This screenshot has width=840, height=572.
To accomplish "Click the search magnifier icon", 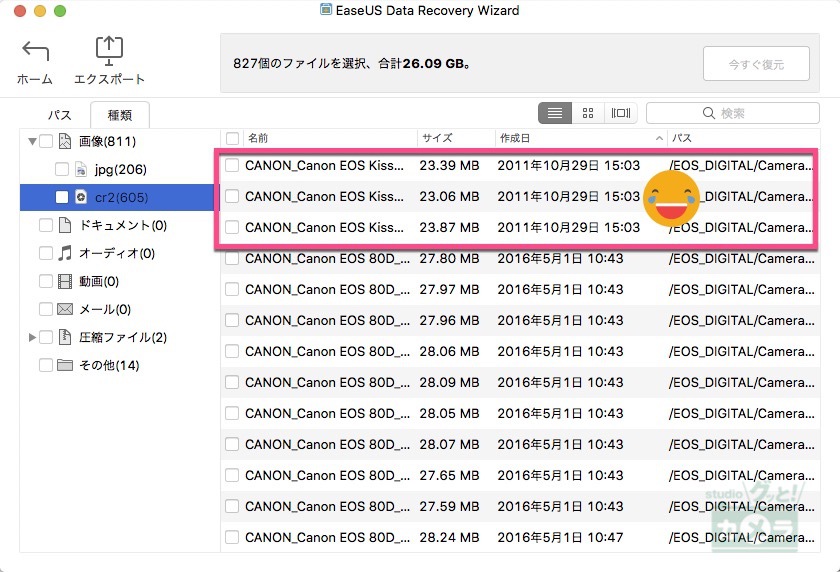I will [x=709, y=113].
